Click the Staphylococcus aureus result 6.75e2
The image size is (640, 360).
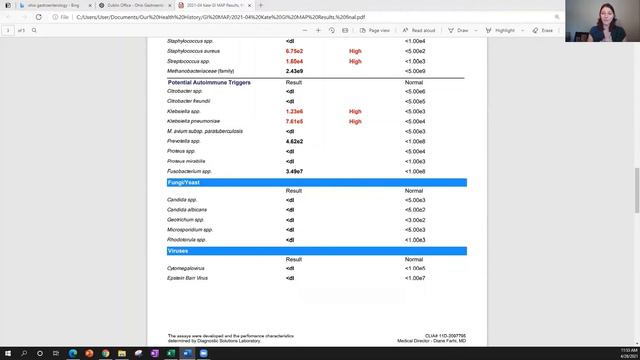294,51
